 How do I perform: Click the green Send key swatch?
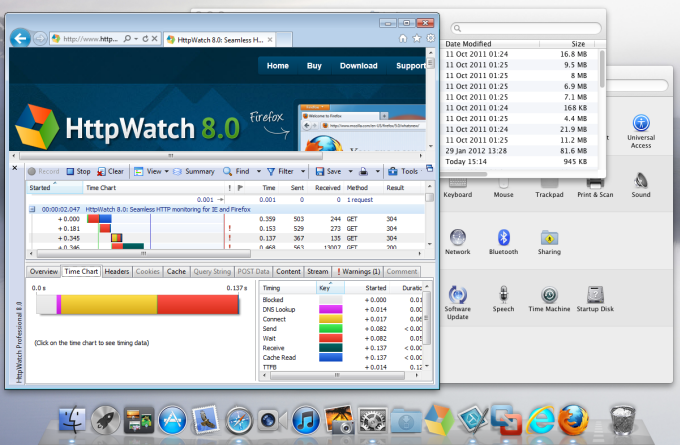pos(330,329)
